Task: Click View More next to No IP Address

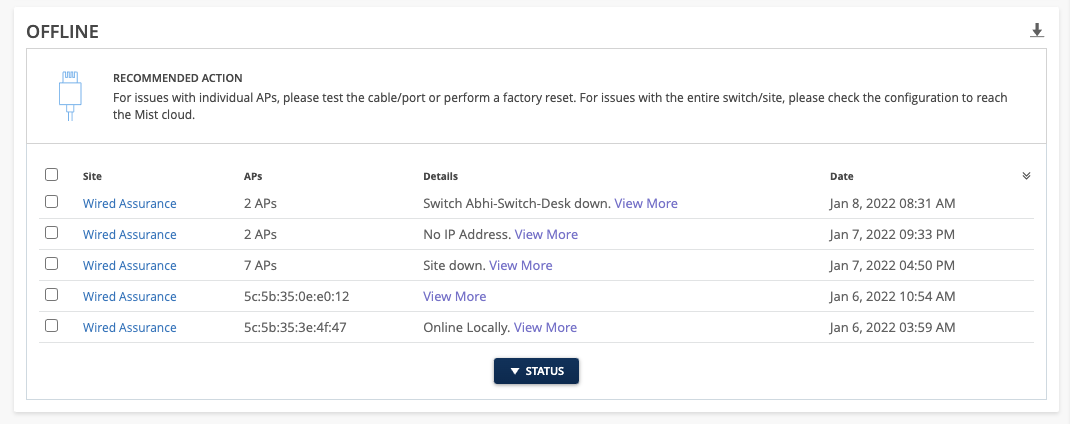Action: click(x=546, y=234)
